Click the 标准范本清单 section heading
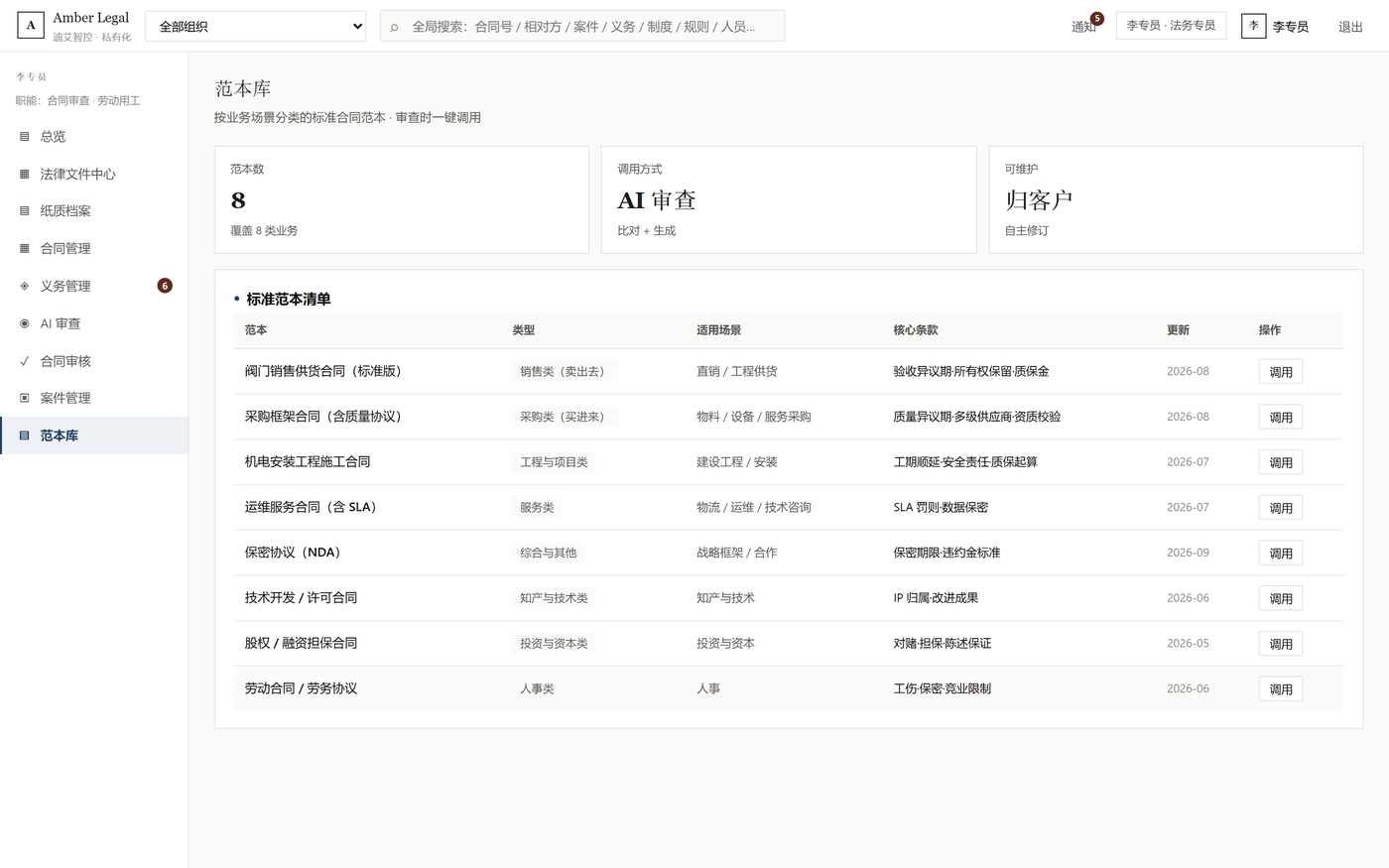Image resolution: width=1389 pixels, height=868 pixels. coord(289,299)
